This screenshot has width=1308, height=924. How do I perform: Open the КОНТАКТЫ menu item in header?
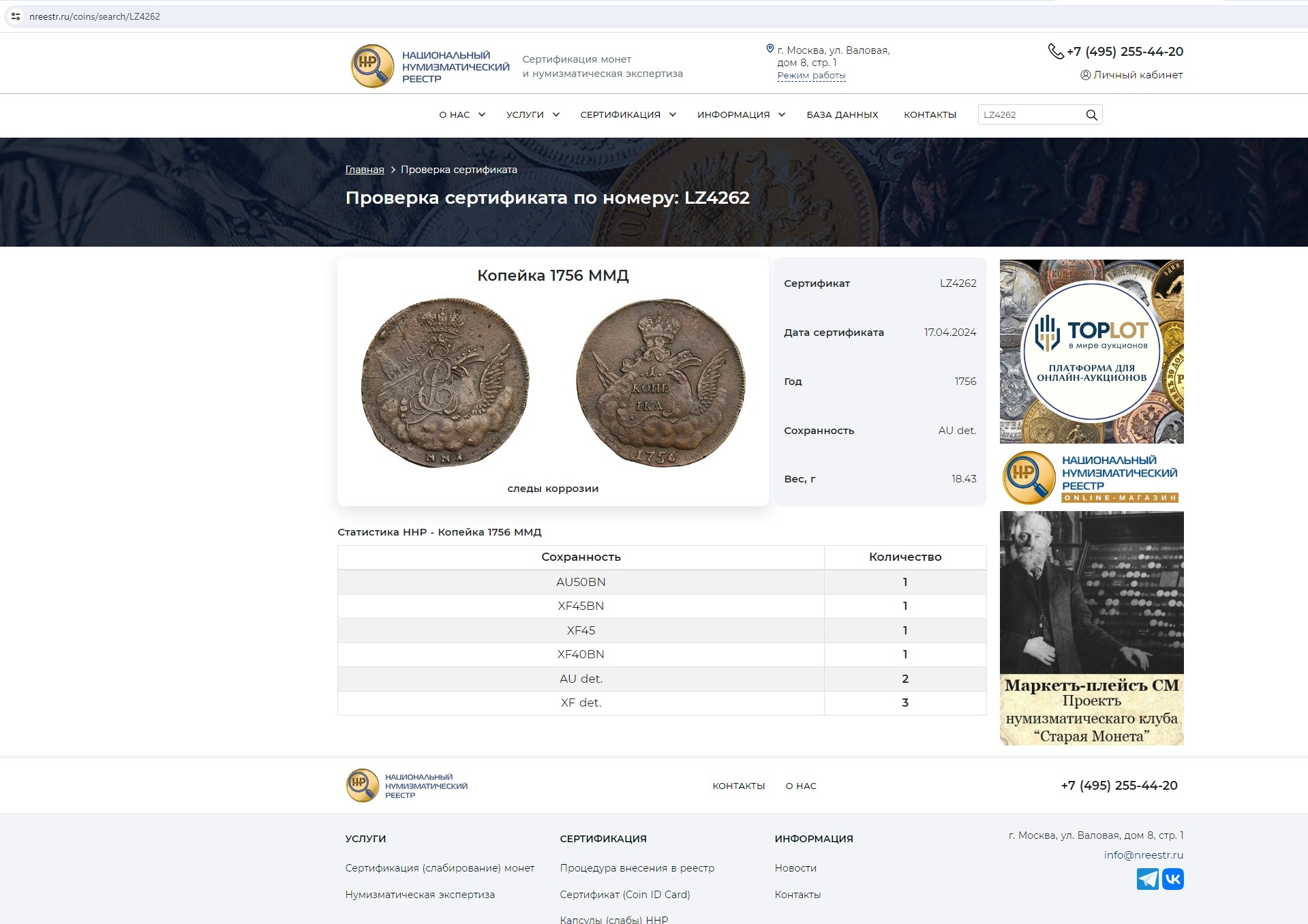(930, 115)
